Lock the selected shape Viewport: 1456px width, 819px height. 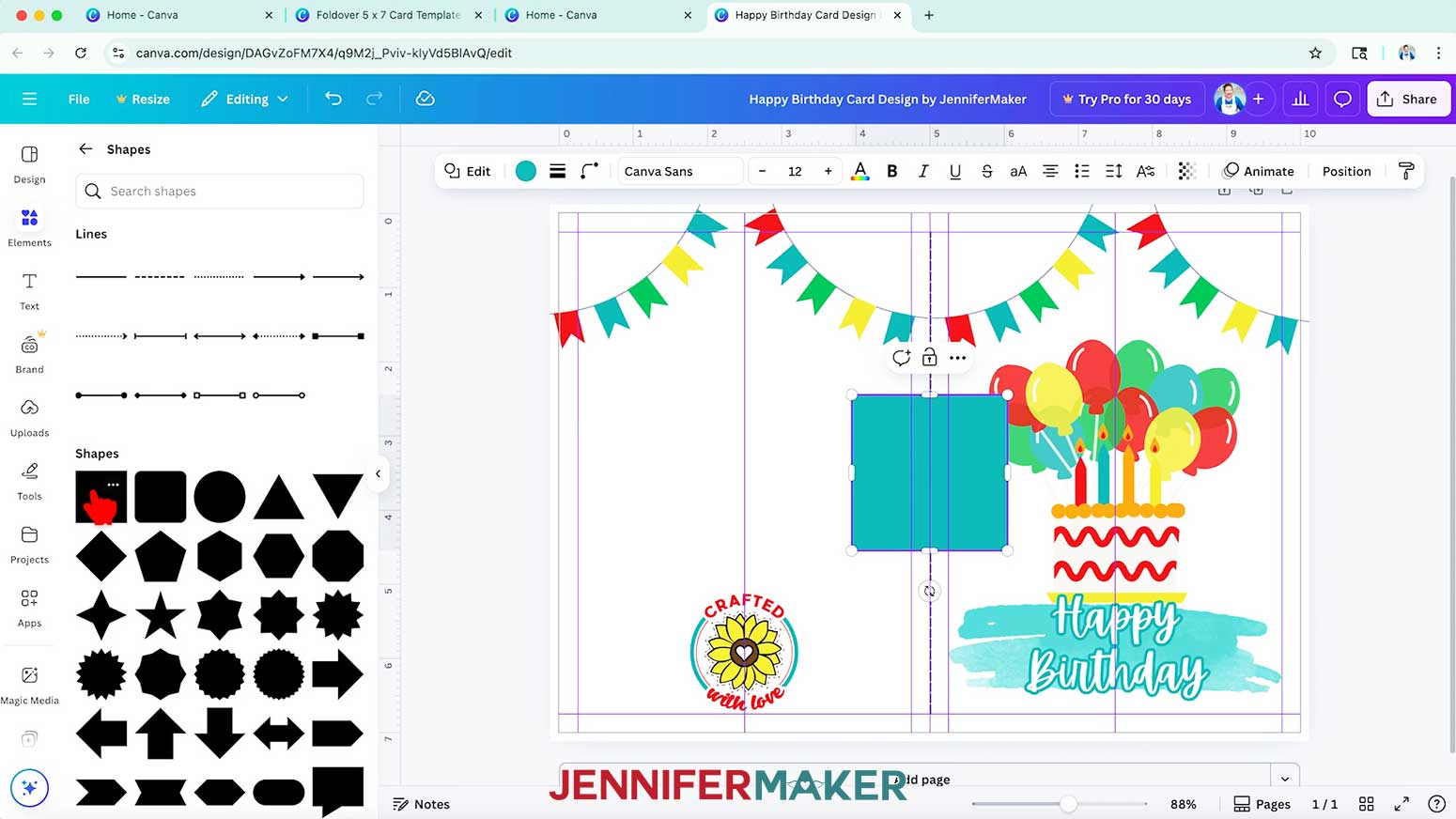929,358
